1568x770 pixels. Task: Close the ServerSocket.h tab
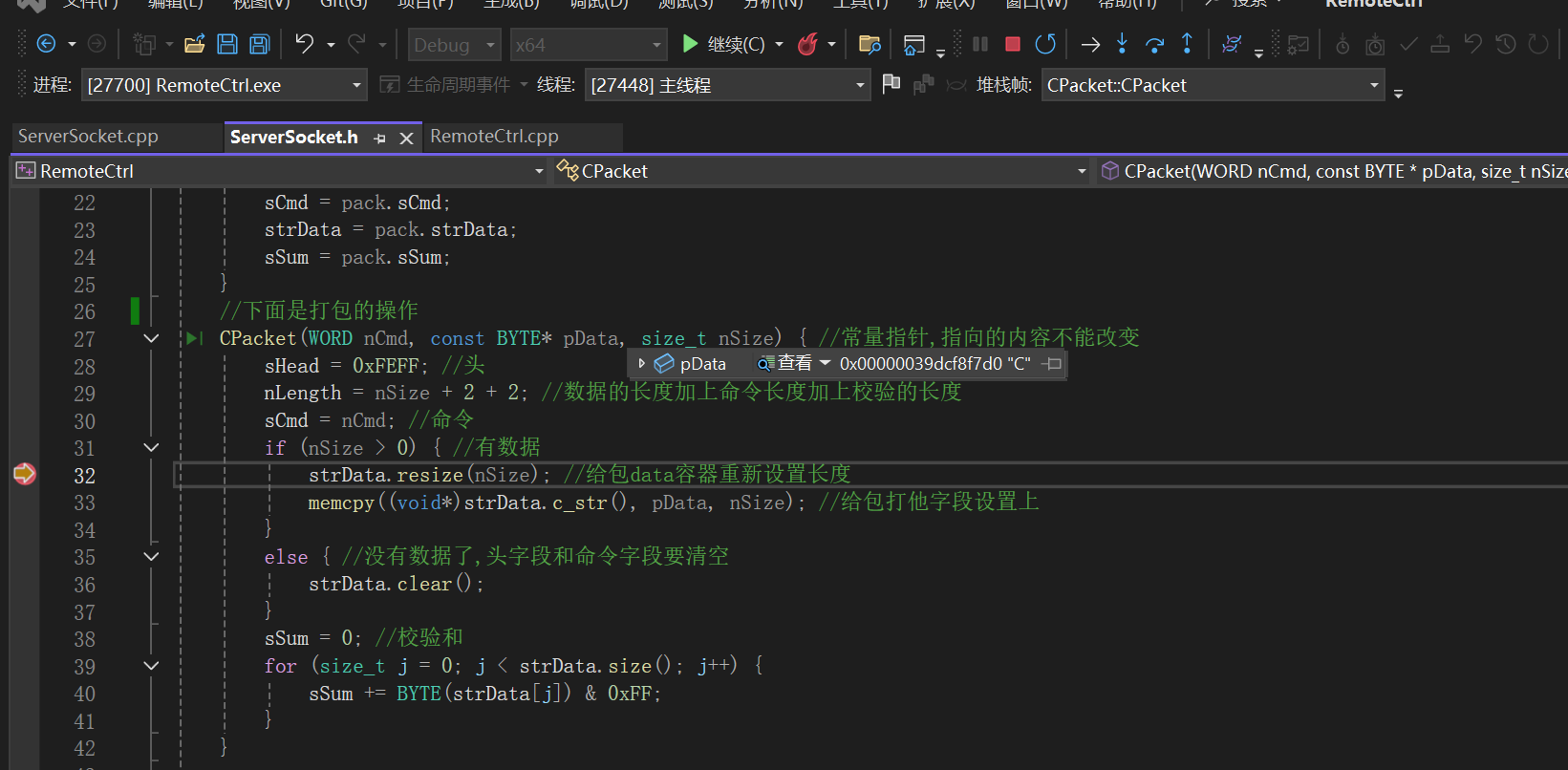[406, 139]
